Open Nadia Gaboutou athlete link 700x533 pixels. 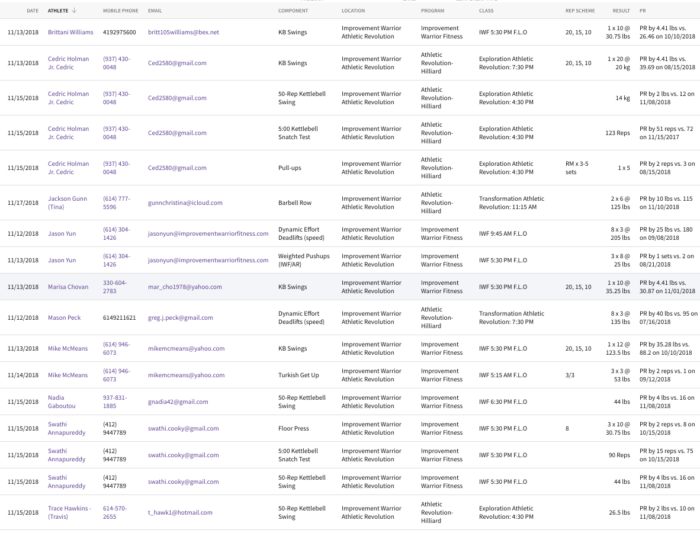point(62,402)
